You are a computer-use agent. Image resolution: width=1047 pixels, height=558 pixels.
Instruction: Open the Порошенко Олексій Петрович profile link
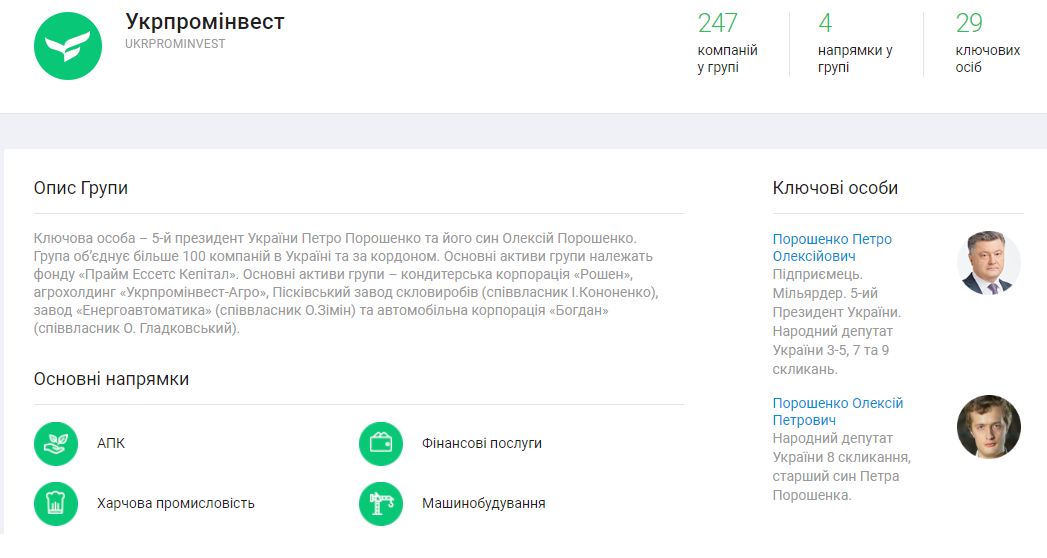pos(837,412)
